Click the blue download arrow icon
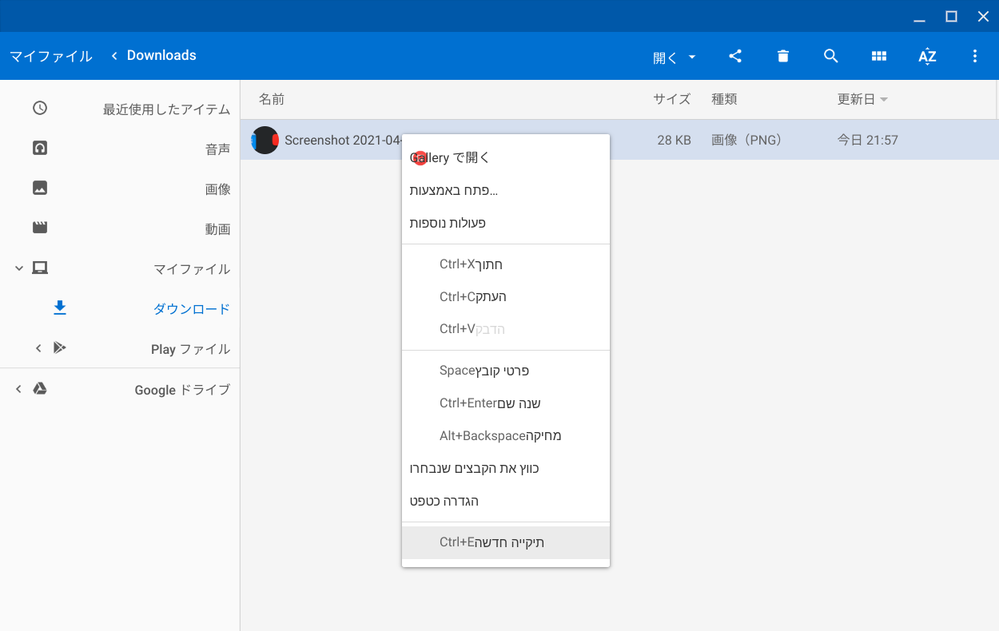The height and width of the screenshot is (631, 999). point(60,308)
